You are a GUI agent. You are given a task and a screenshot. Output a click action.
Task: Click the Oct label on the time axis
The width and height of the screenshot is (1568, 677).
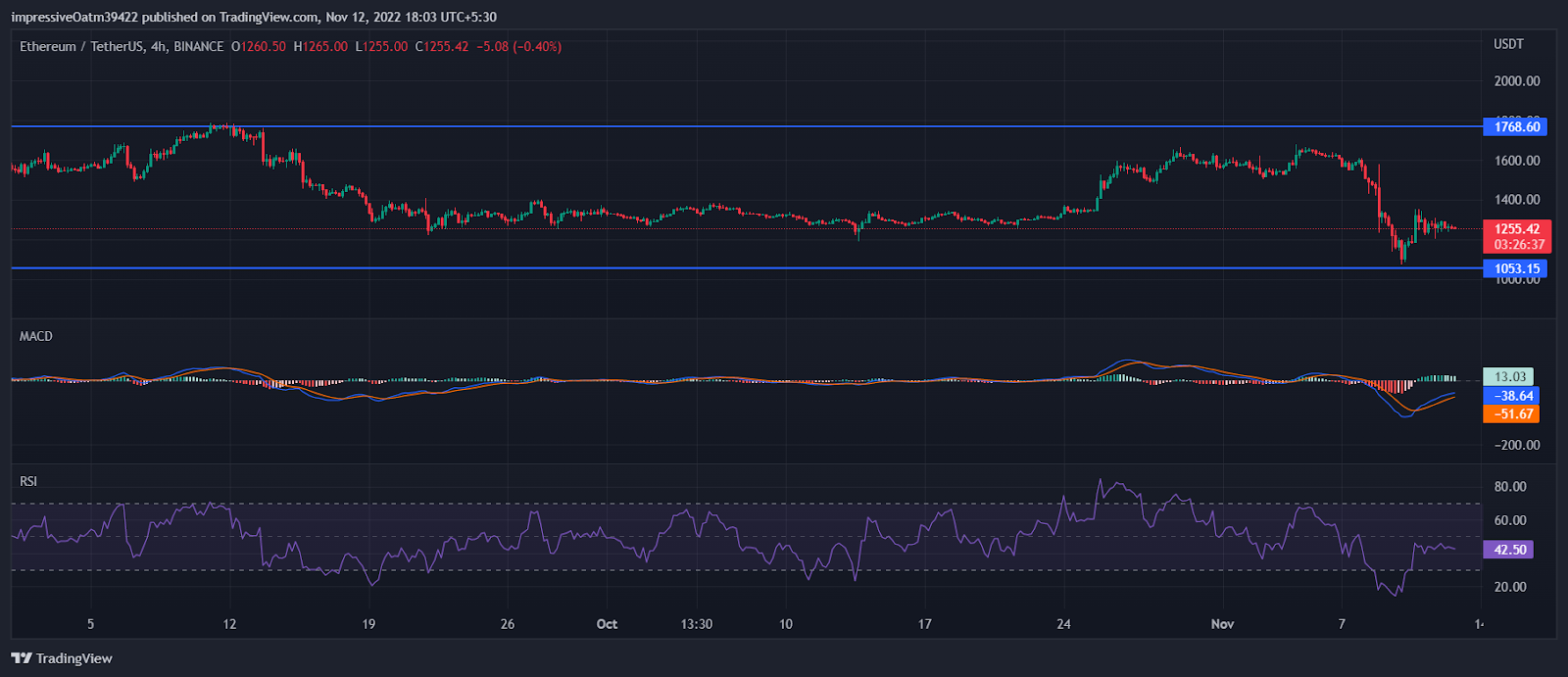pos(607,624)
